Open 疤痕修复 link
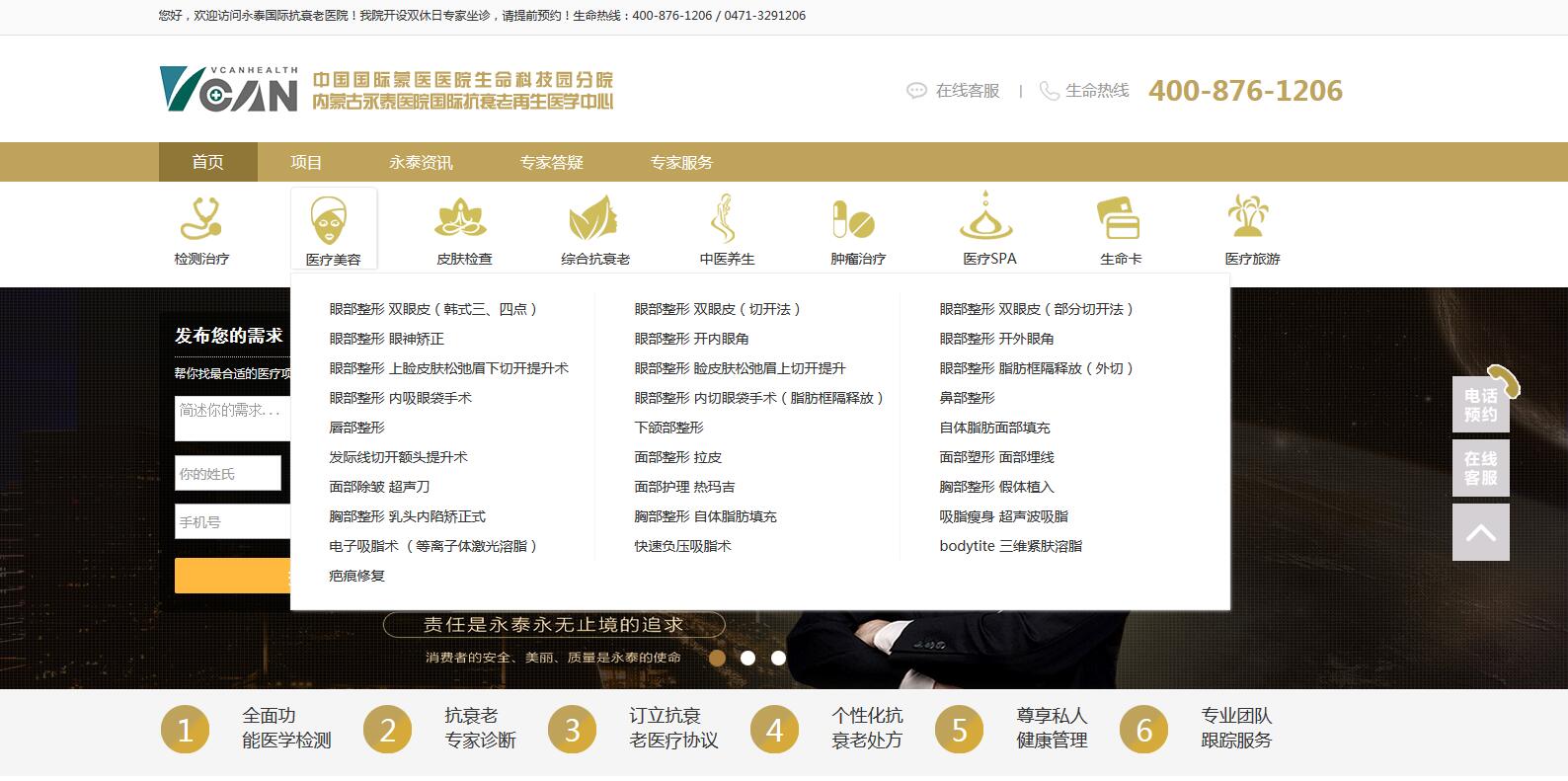 click(x=356, y=576)
